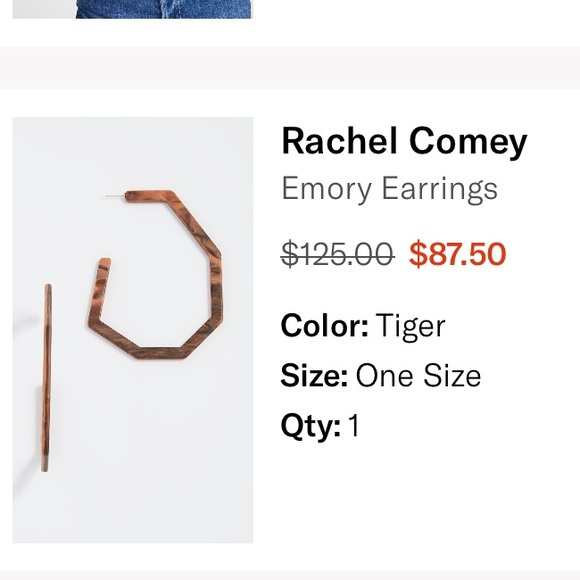Click the Rachel Comey brand name
Viewport: 580px width, 580px height.
tap(404, 142)
